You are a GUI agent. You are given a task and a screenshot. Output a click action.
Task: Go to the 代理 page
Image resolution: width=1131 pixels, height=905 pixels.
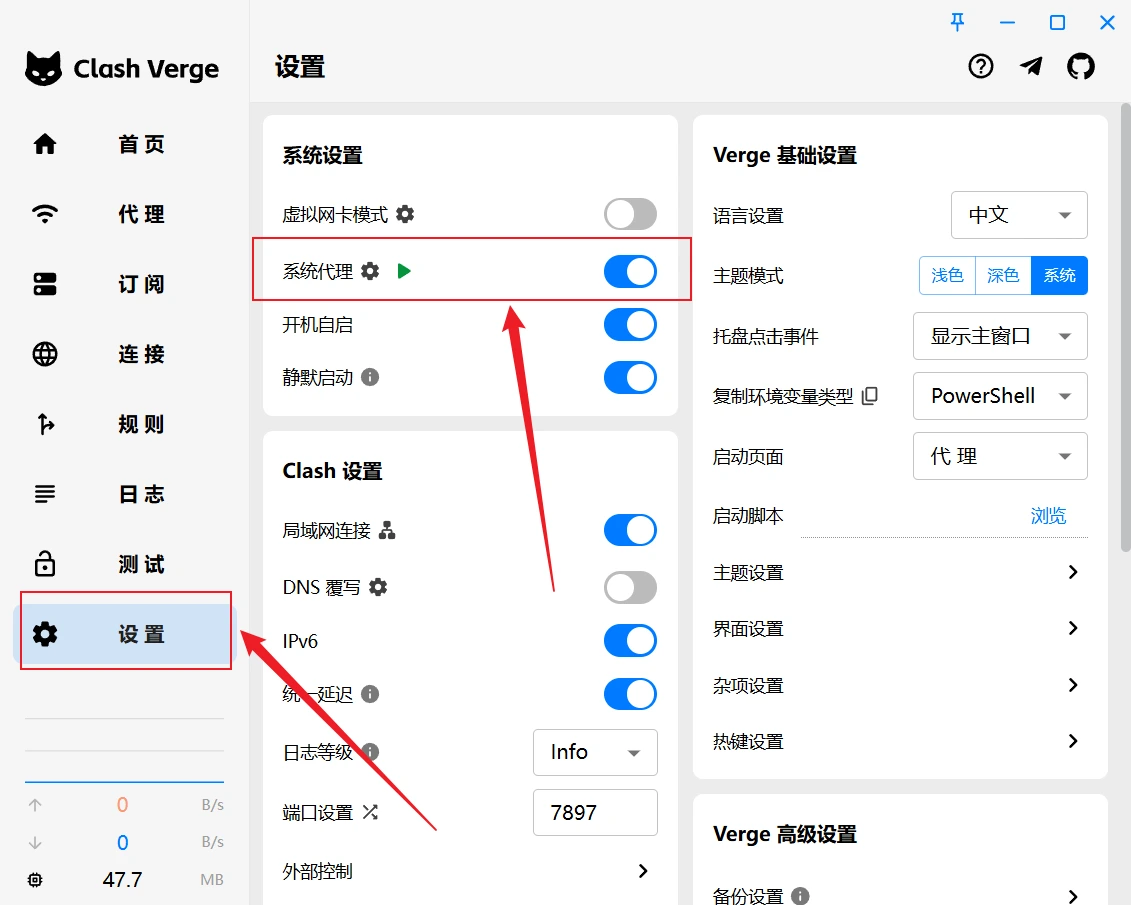click(x=125, y=214)
